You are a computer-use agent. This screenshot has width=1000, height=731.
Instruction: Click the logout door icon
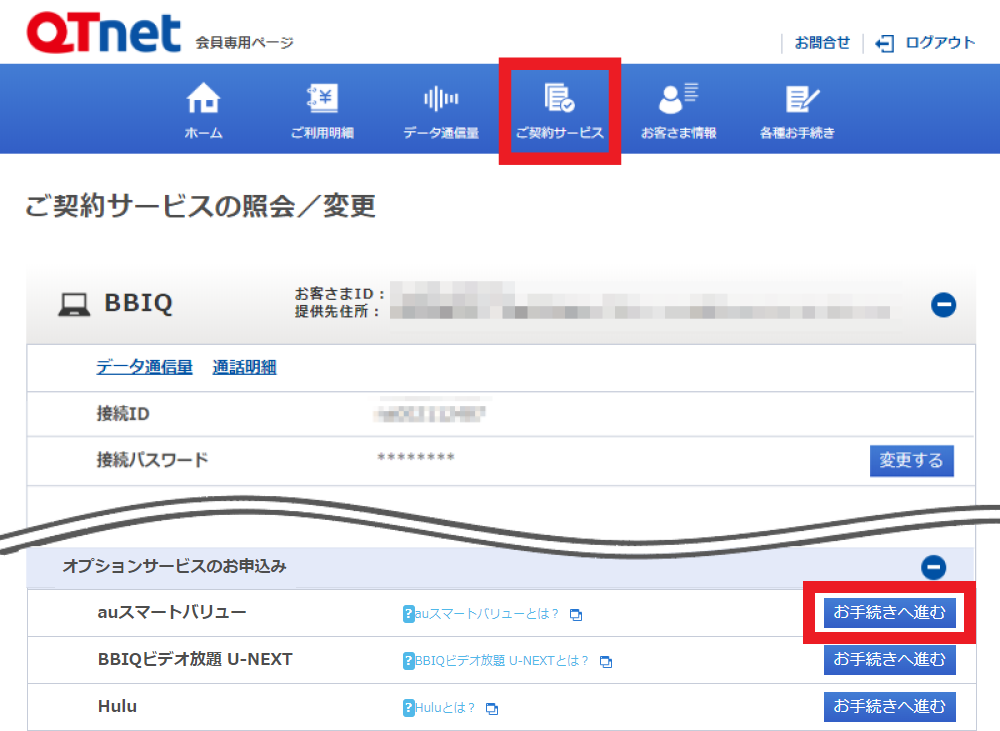tap(884, 43)
